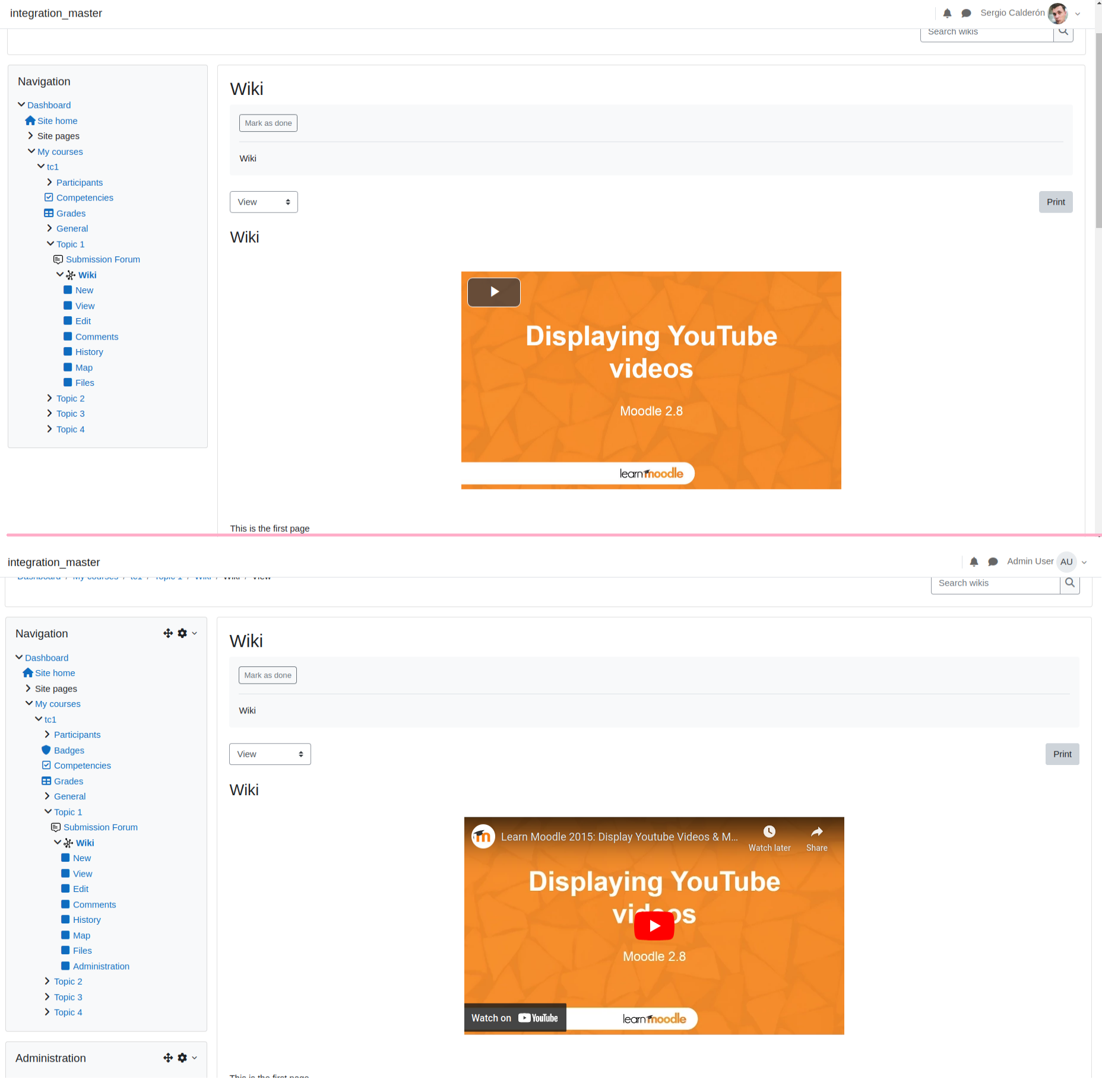Image resolution: width=1102 pixels, height=1092 pixels.
Task: Click Submission Forum icon in top navigation
Action: click(x=58, y=259)
